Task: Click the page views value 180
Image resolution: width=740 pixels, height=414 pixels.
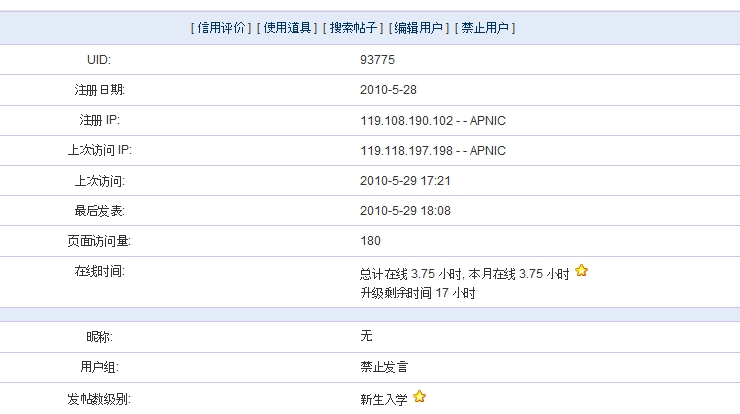Action: 370,241
